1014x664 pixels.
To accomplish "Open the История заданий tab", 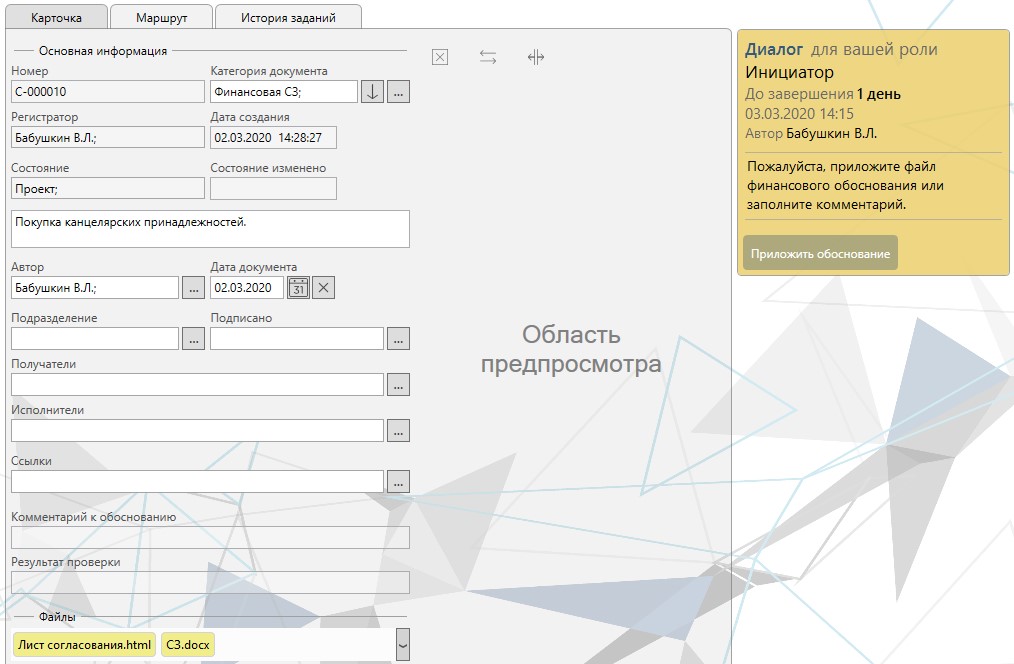I will (288, 18).
